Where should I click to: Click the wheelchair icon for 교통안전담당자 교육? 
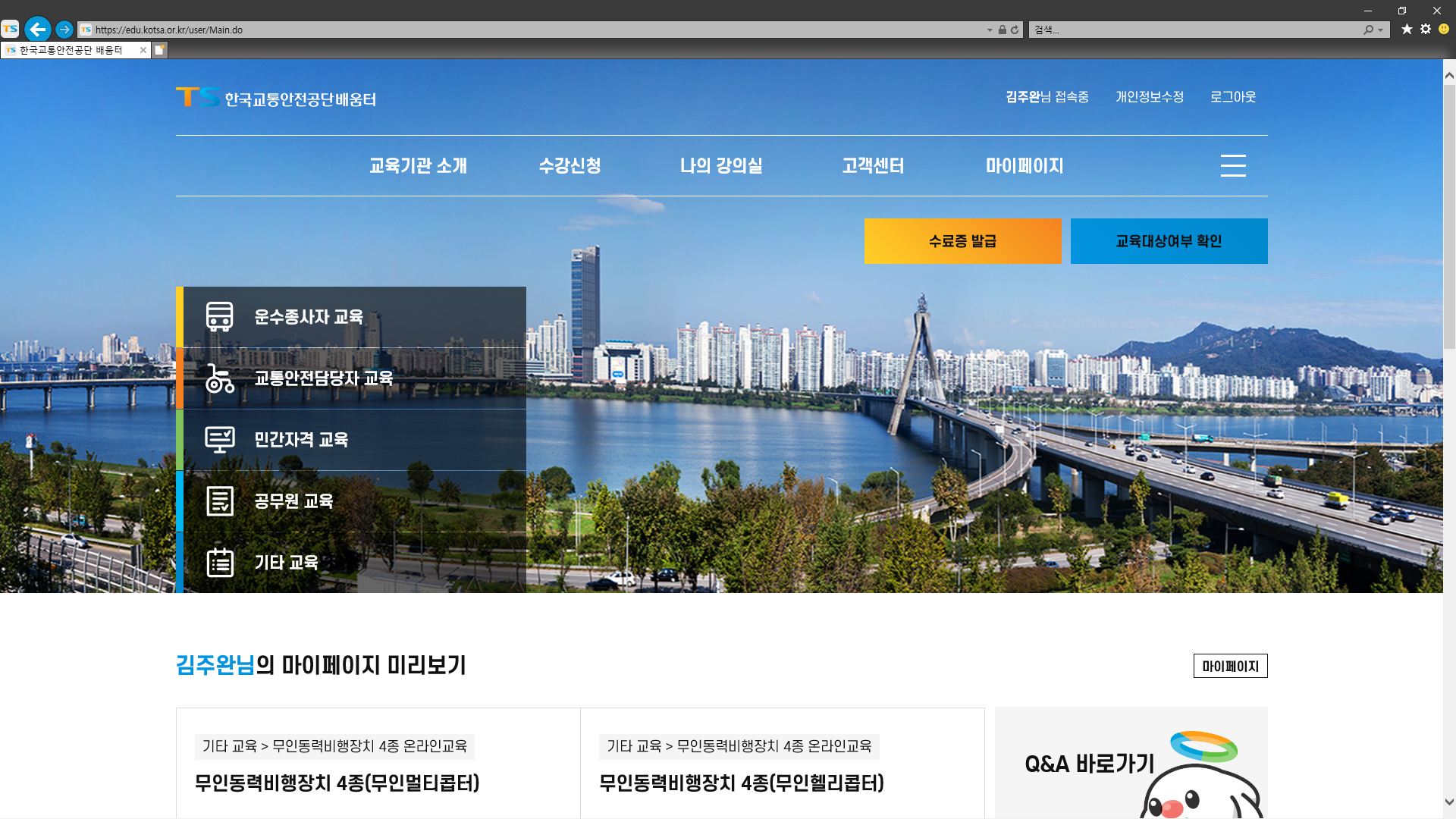[x=219, y=378]
